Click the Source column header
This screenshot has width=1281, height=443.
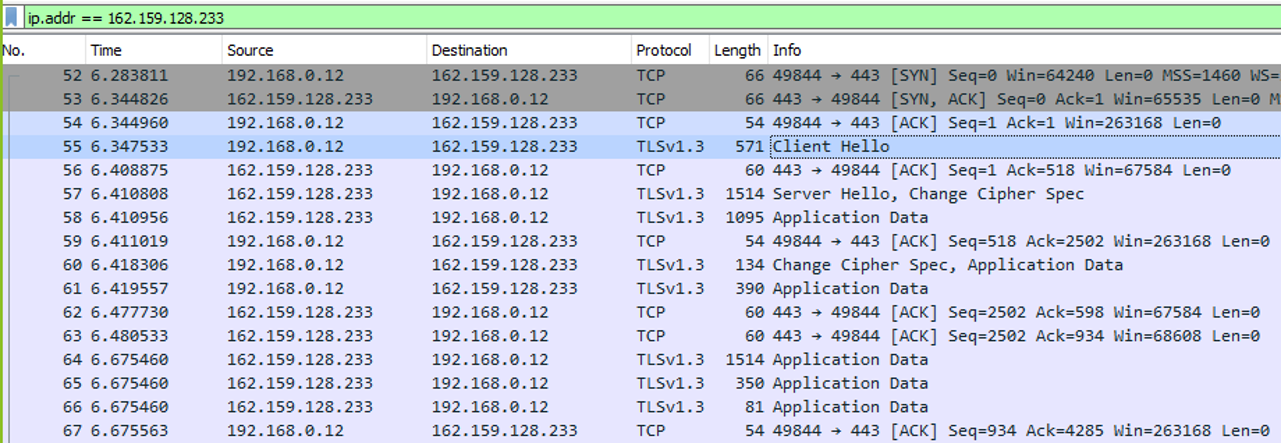point(324,50)
